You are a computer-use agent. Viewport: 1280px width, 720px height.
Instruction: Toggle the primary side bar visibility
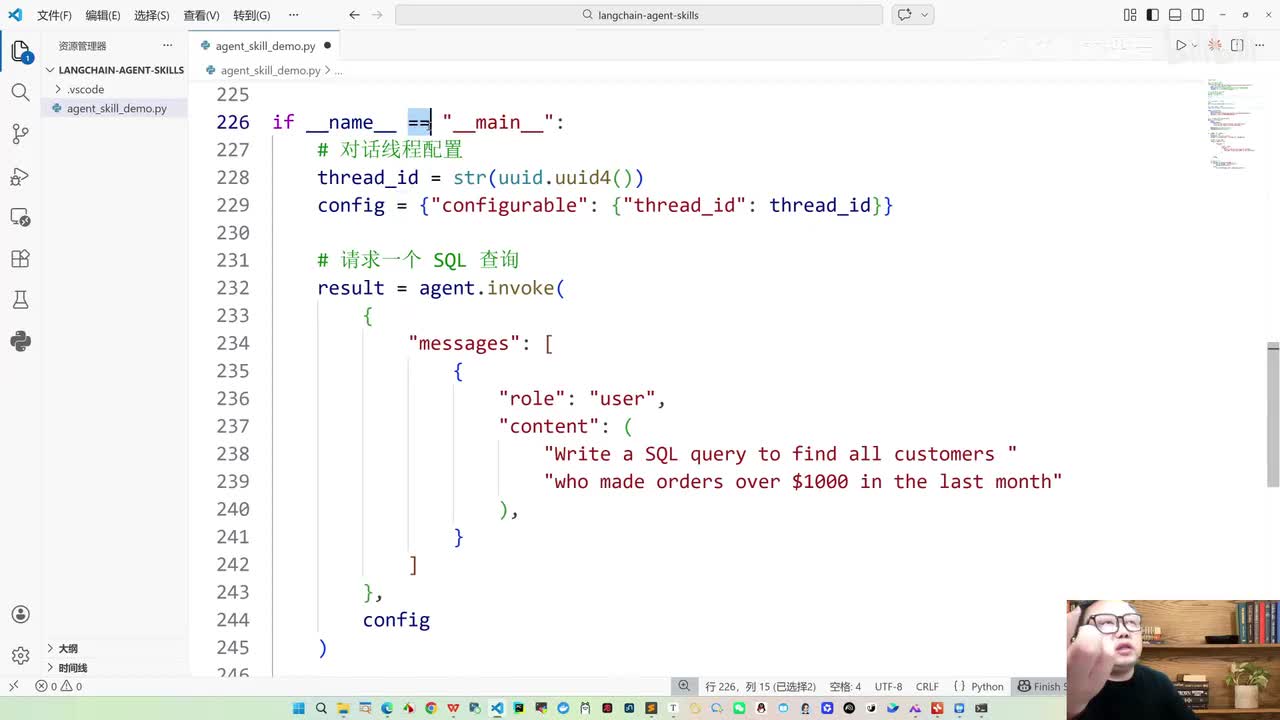(x=1153, y=15)
